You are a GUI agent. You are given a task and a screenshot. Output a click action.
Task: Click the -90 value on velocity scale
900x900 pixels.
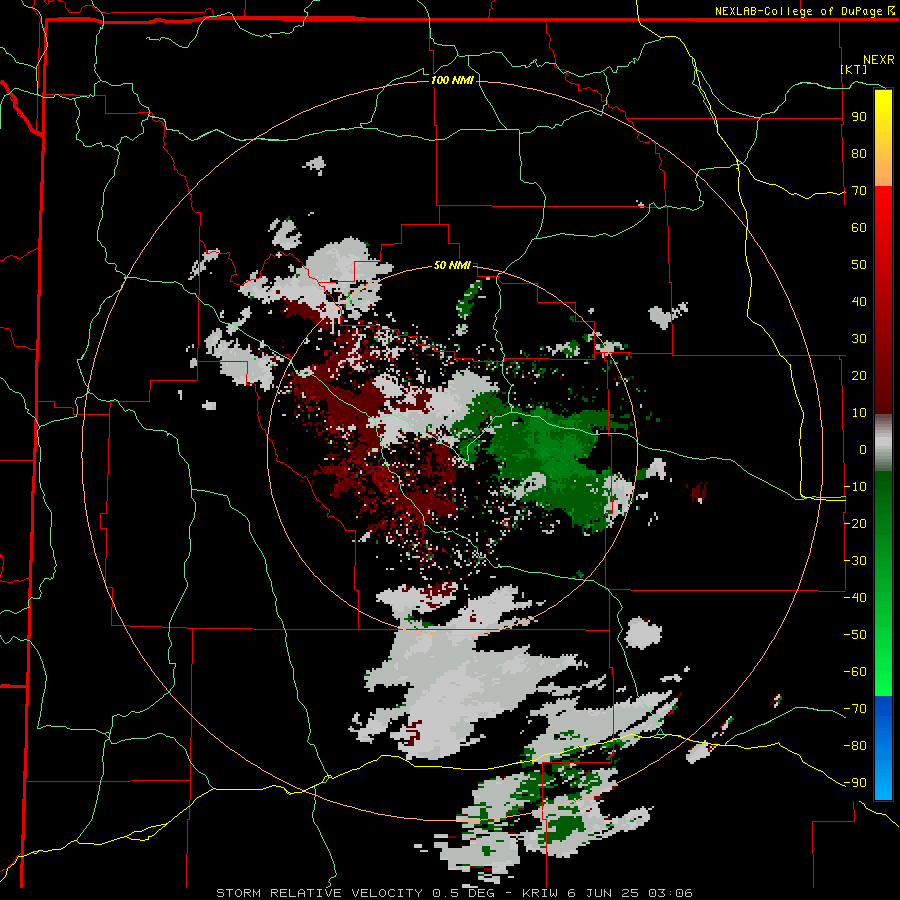tap(855, 783)
